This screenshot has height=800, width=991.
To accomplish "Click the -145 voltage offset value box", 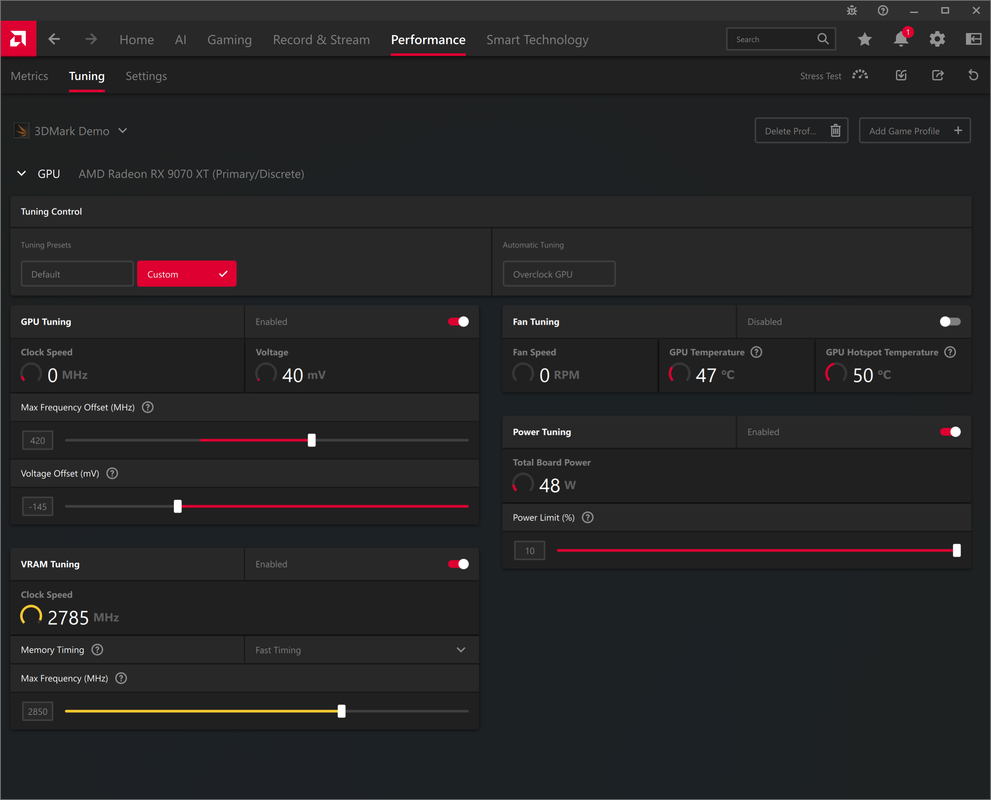I will (x=38, y=506).
